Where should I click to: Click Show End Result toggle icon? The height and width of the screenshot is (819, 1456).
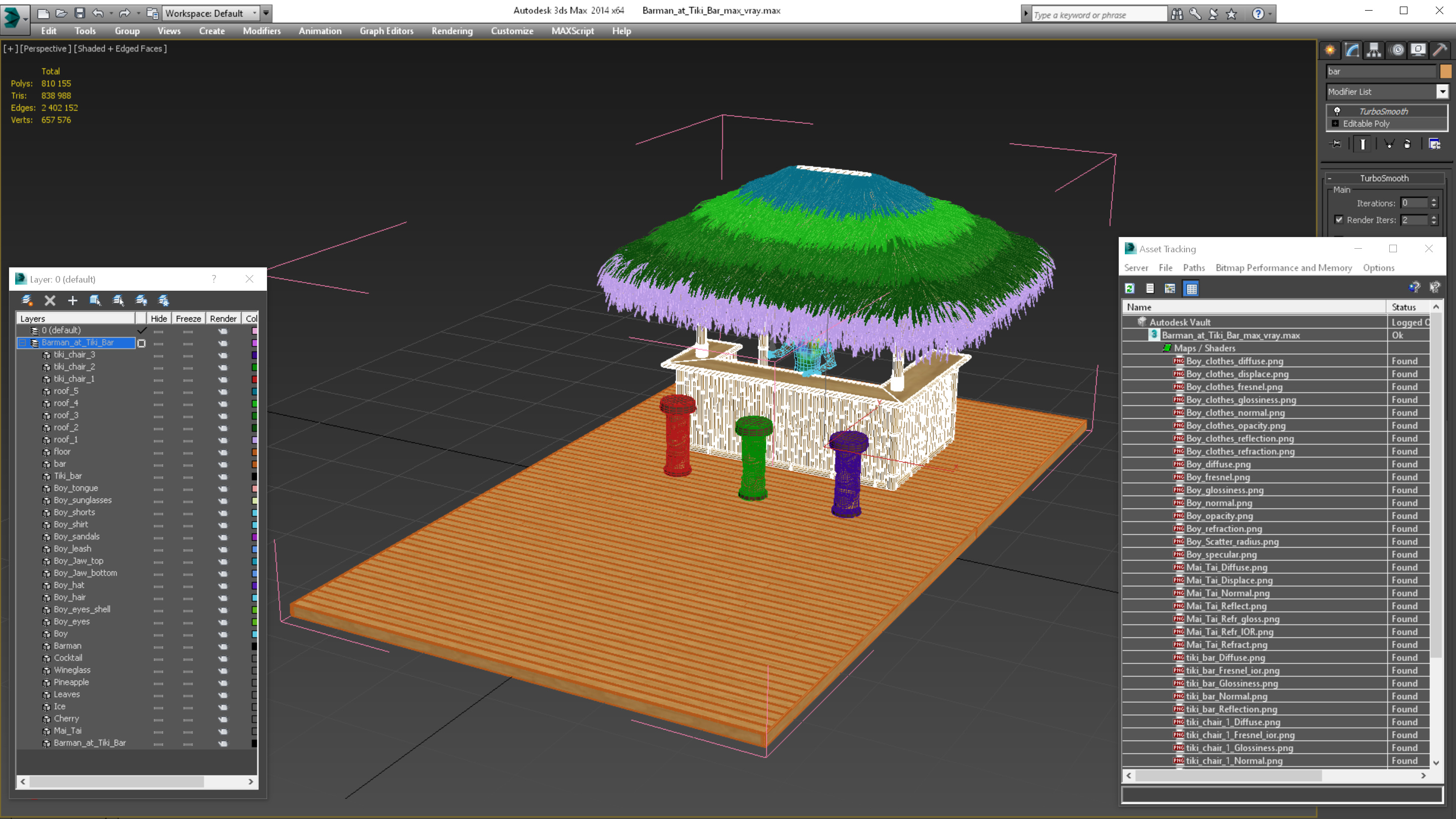[x=1363, y=144]
